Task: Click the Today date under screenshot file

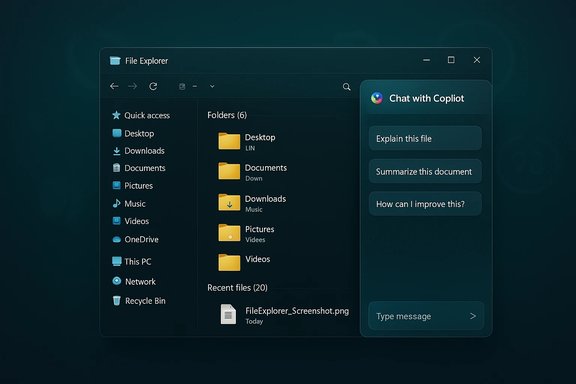Action: click(x=254, y=322)
